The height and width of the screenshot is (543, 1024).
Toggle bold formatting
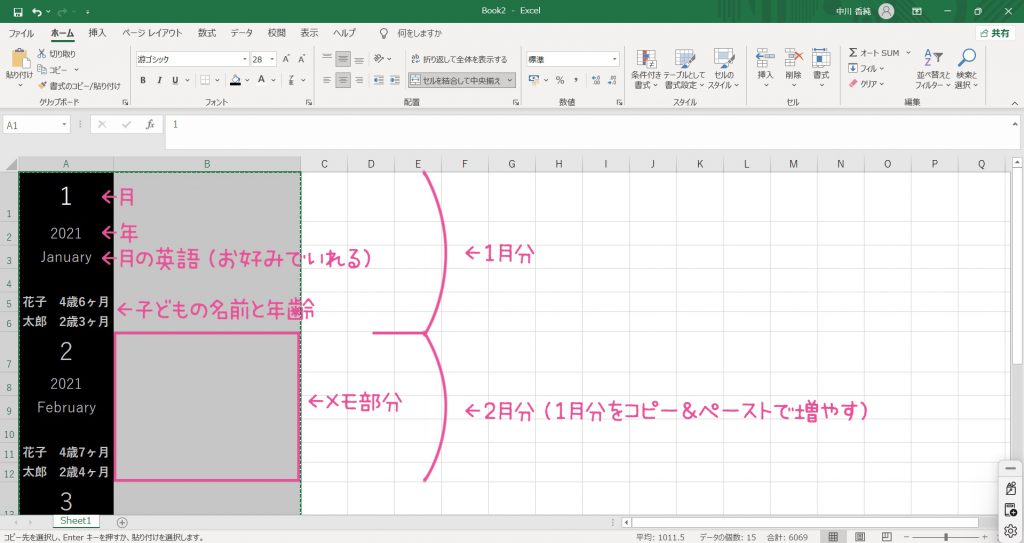pos(143,80)
